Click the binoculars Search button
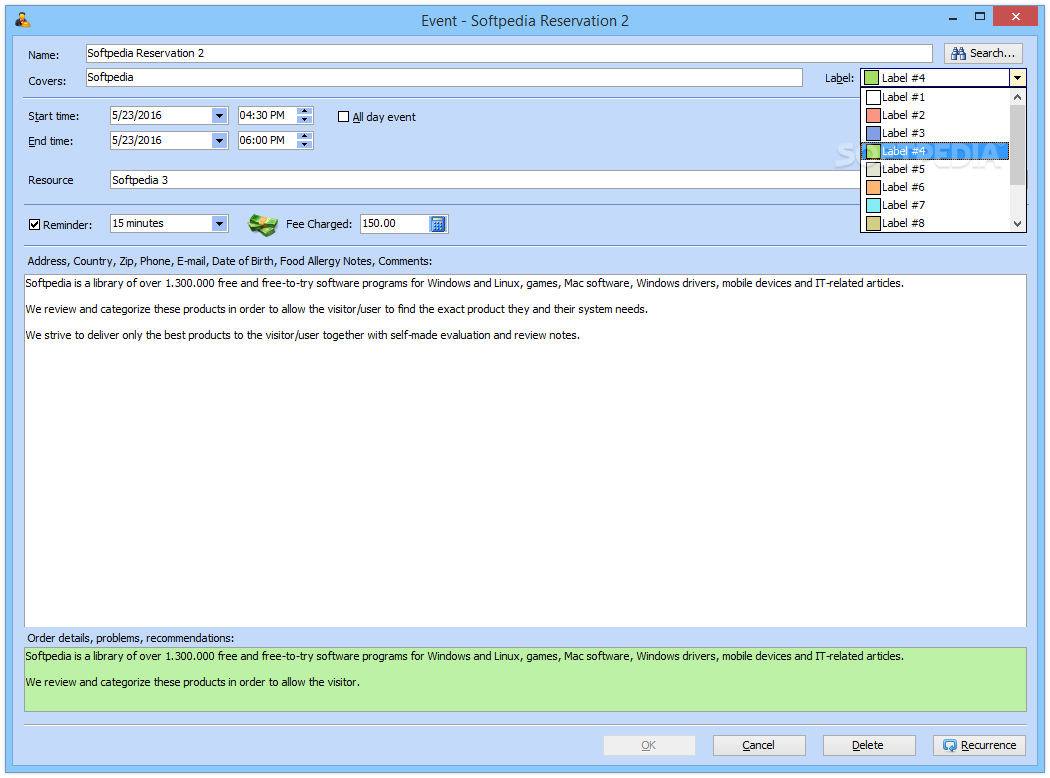Screen dimensions: 1050x778 coord(983,53)
